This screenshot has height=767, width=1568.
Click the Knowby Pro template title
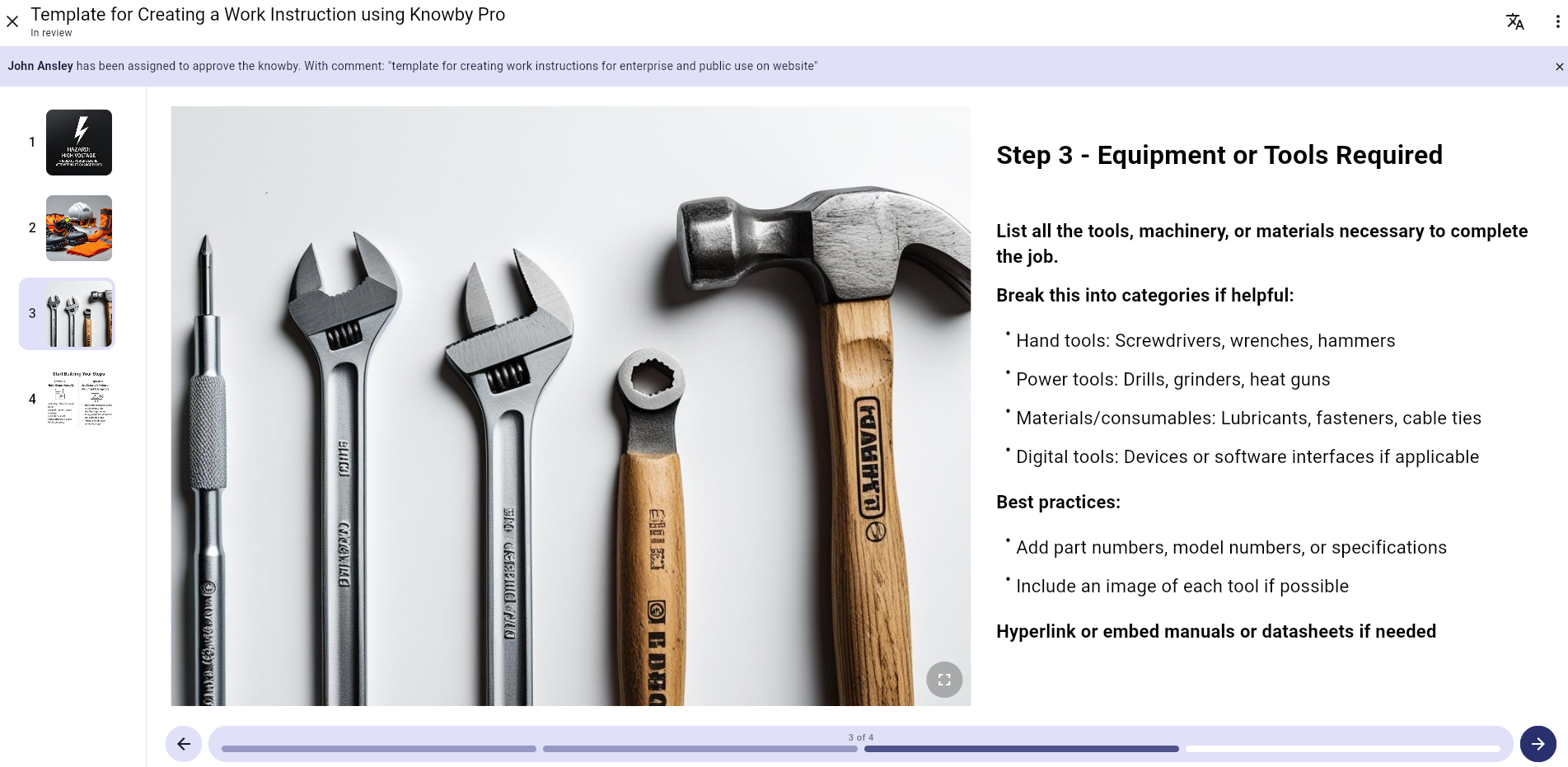point(268,14)
